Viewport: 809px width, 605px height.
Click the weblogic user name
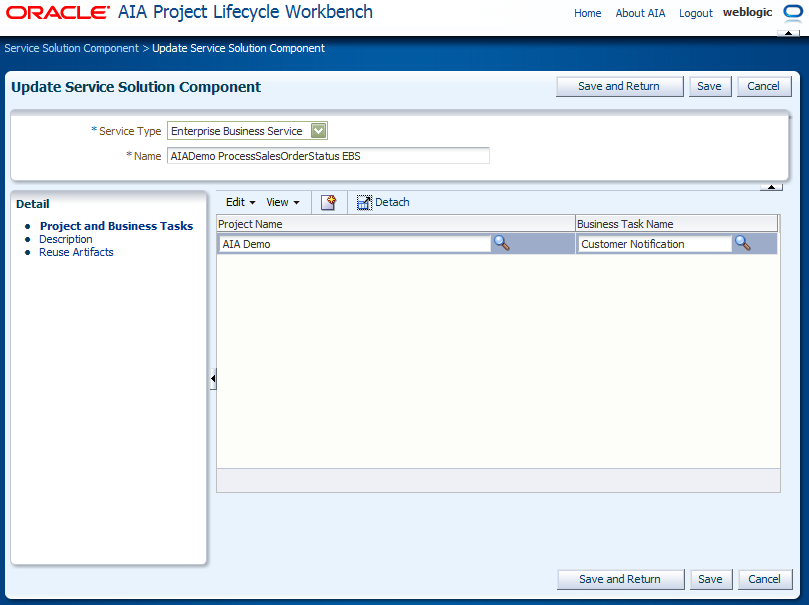tap(748, 12)
